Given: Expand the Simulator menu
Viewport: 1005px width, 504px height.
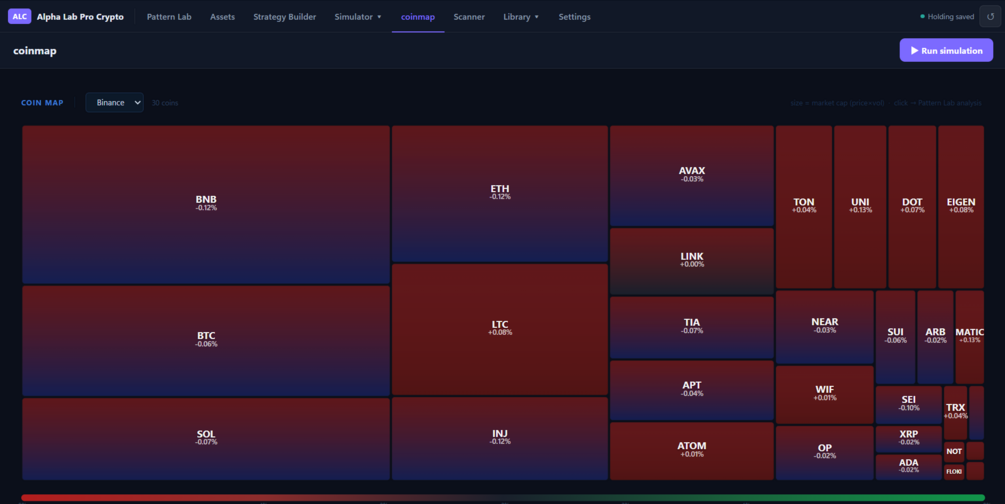Looking at the screenshot, I should coord(358,17).
